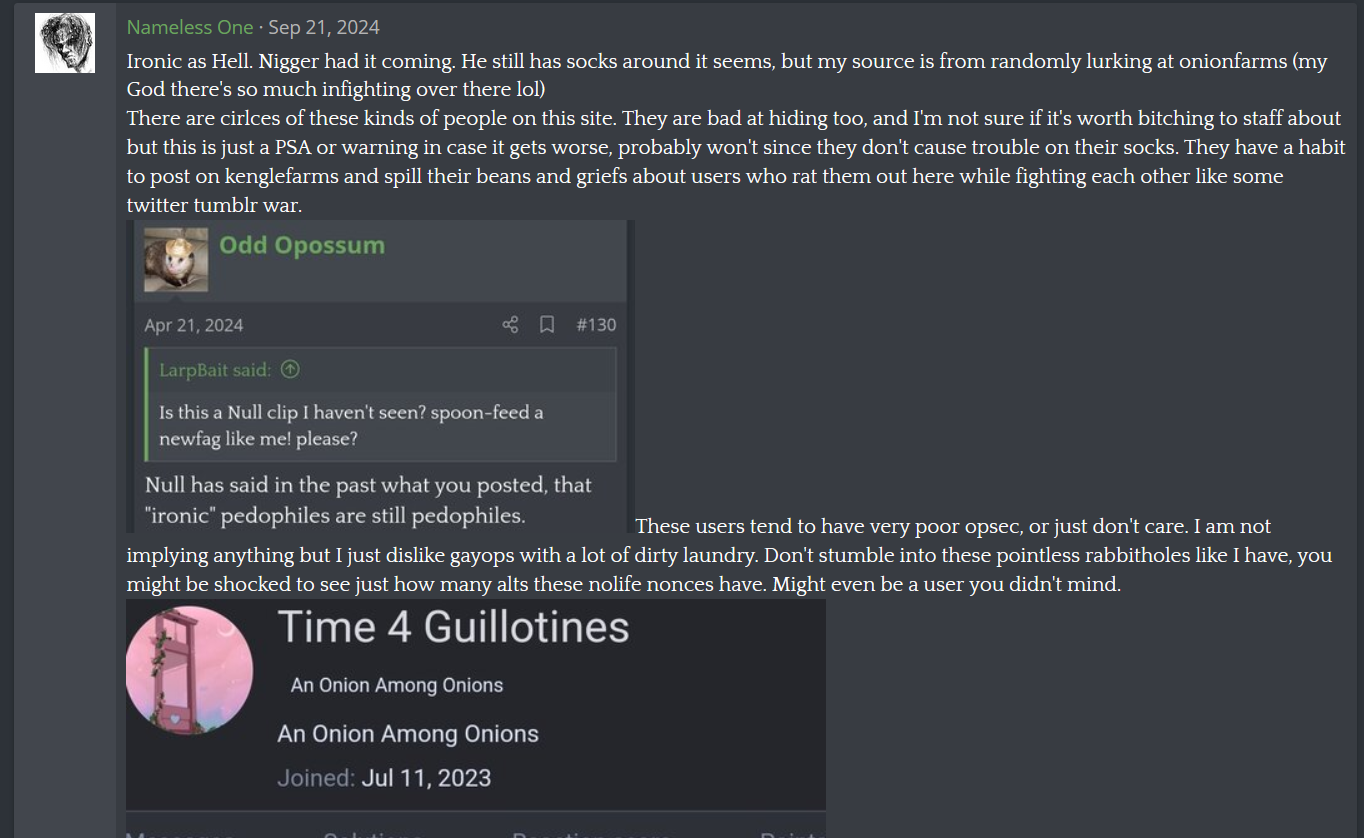Expand the quoted LarpBait message block
The width and height of the screenshot is (1364, 838).
click(x=381, y=405)
